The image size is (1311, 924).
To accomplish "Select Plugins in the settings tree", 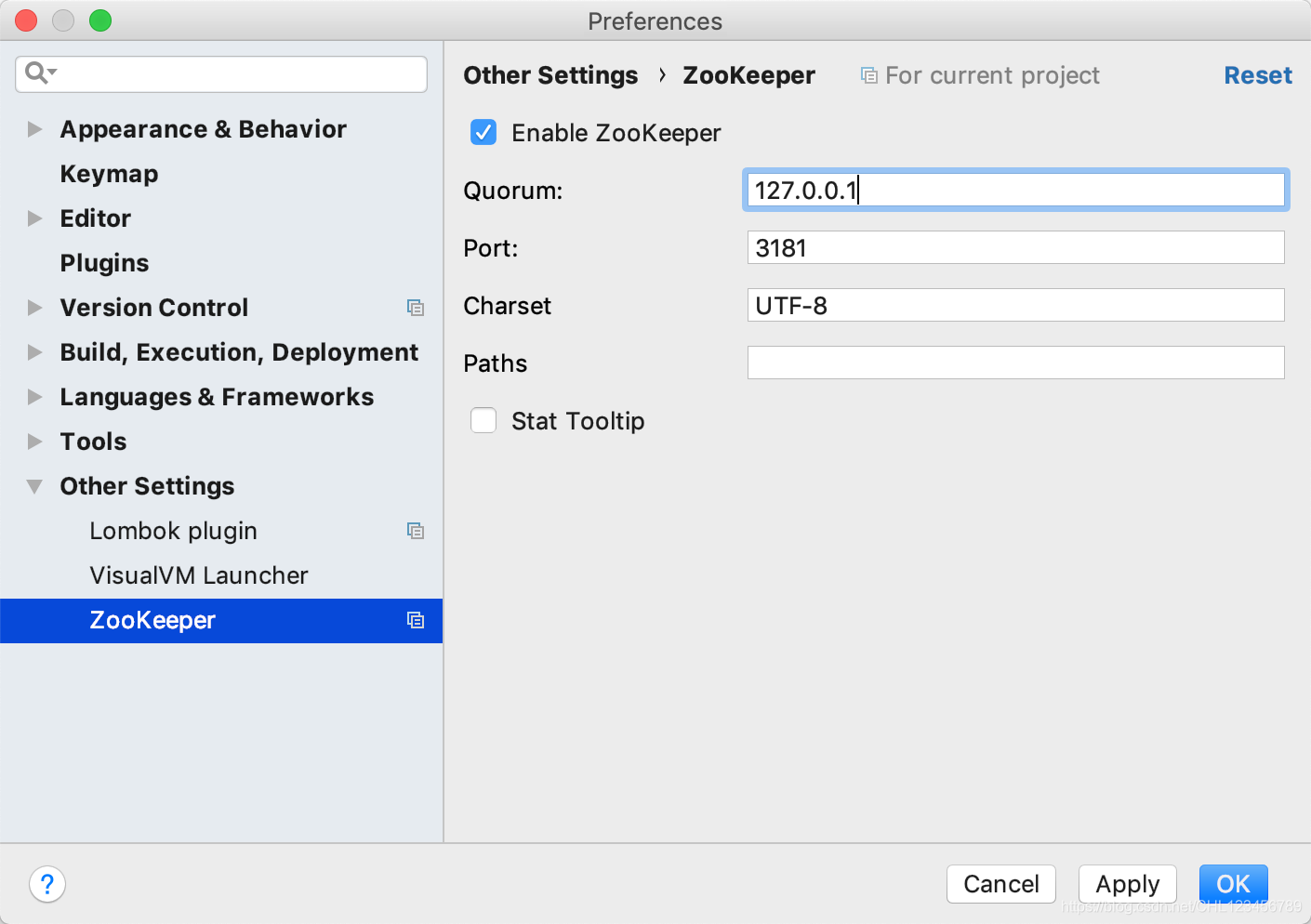I will tap(104, 263).
